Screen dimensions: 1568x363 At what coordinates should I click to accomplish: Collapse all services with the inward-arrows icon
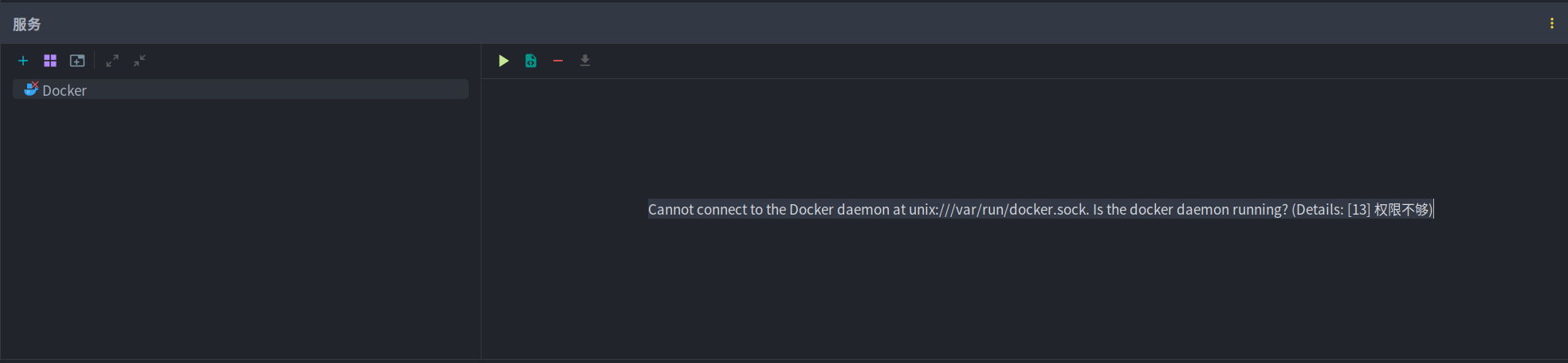(140, 61)
